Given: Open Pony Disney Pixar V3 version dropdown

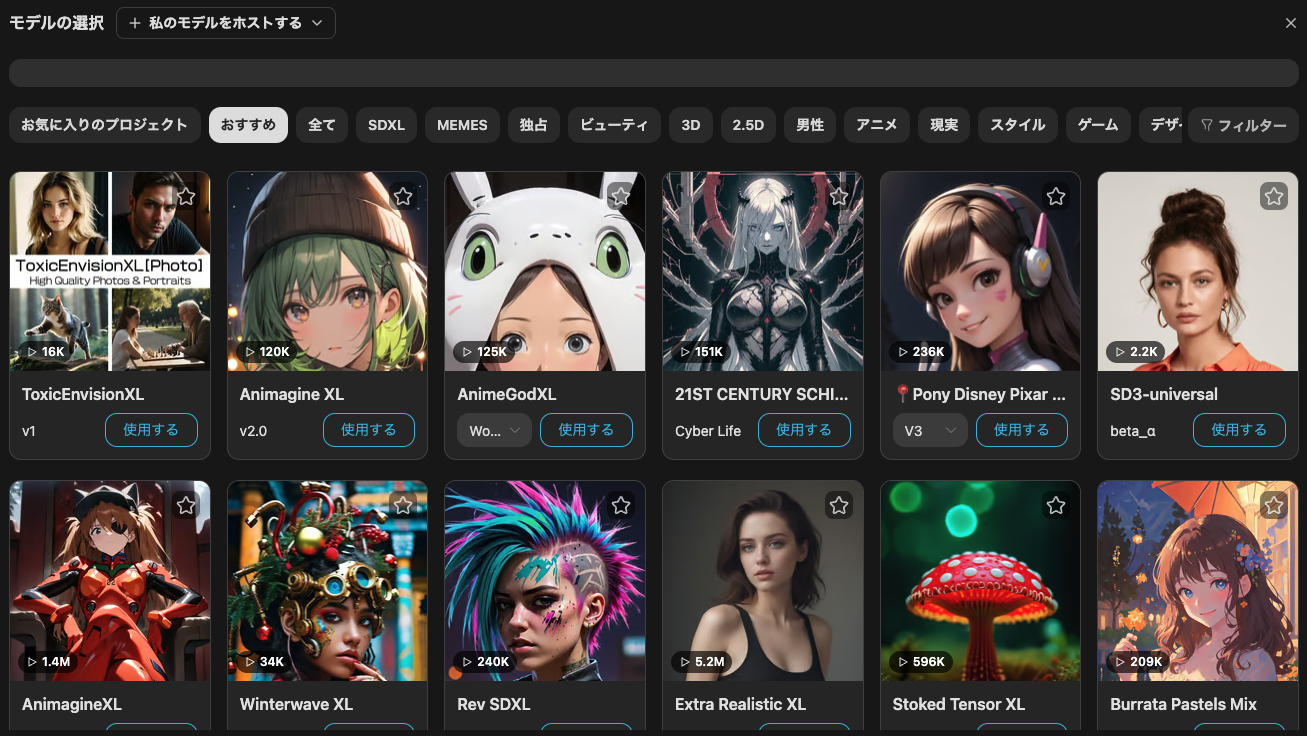Looking at the screenshot, I should (930, 430).
